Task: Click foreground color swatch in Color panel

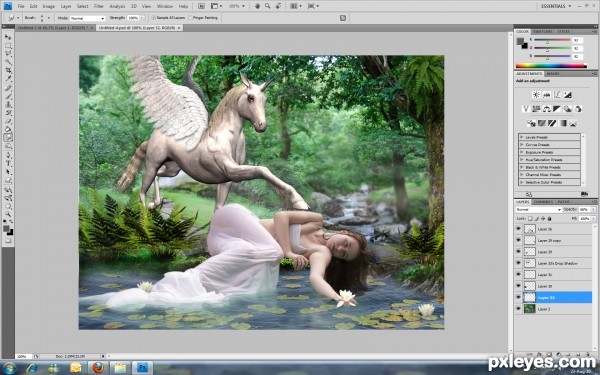Action: (x=520, y=41)
